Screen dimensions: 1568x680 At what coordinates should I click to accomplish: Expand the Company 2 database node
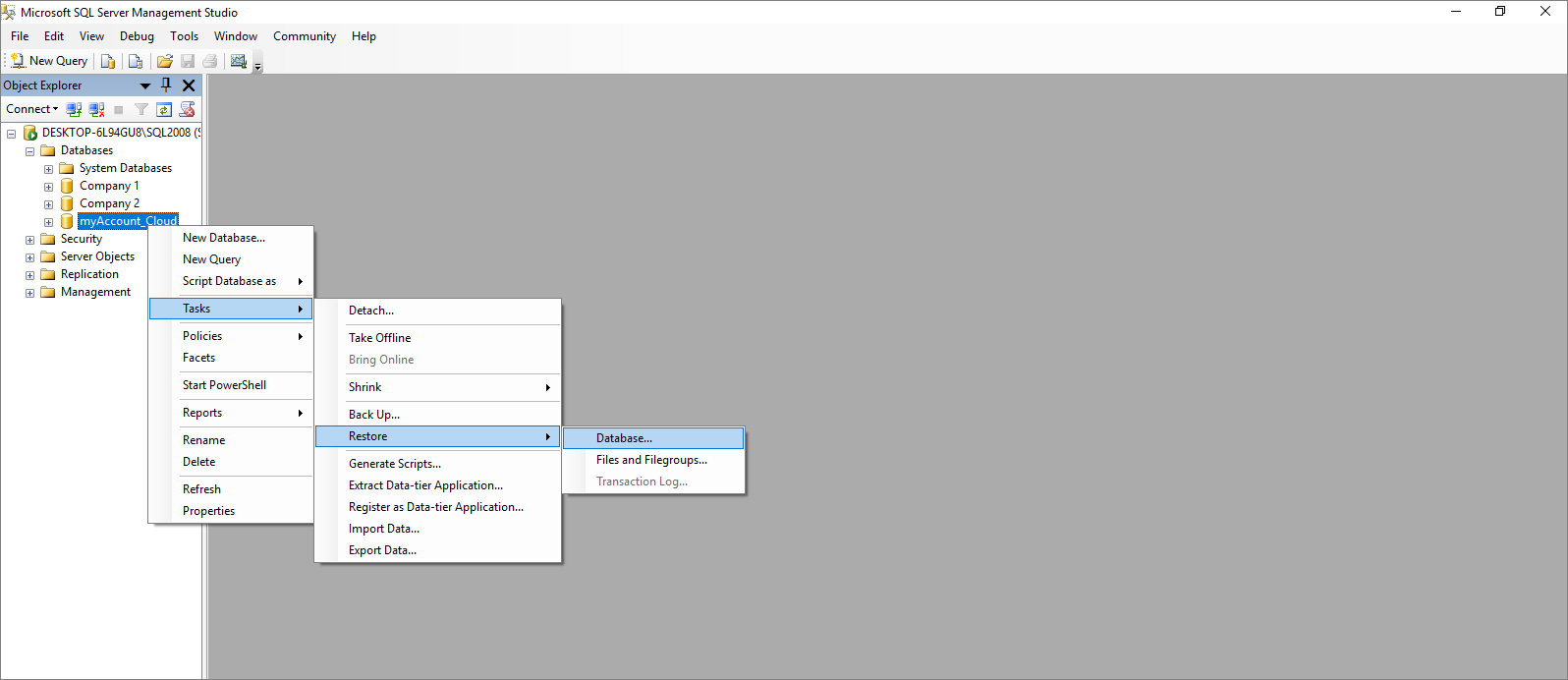pyautogui.click(x=48, y=204)
